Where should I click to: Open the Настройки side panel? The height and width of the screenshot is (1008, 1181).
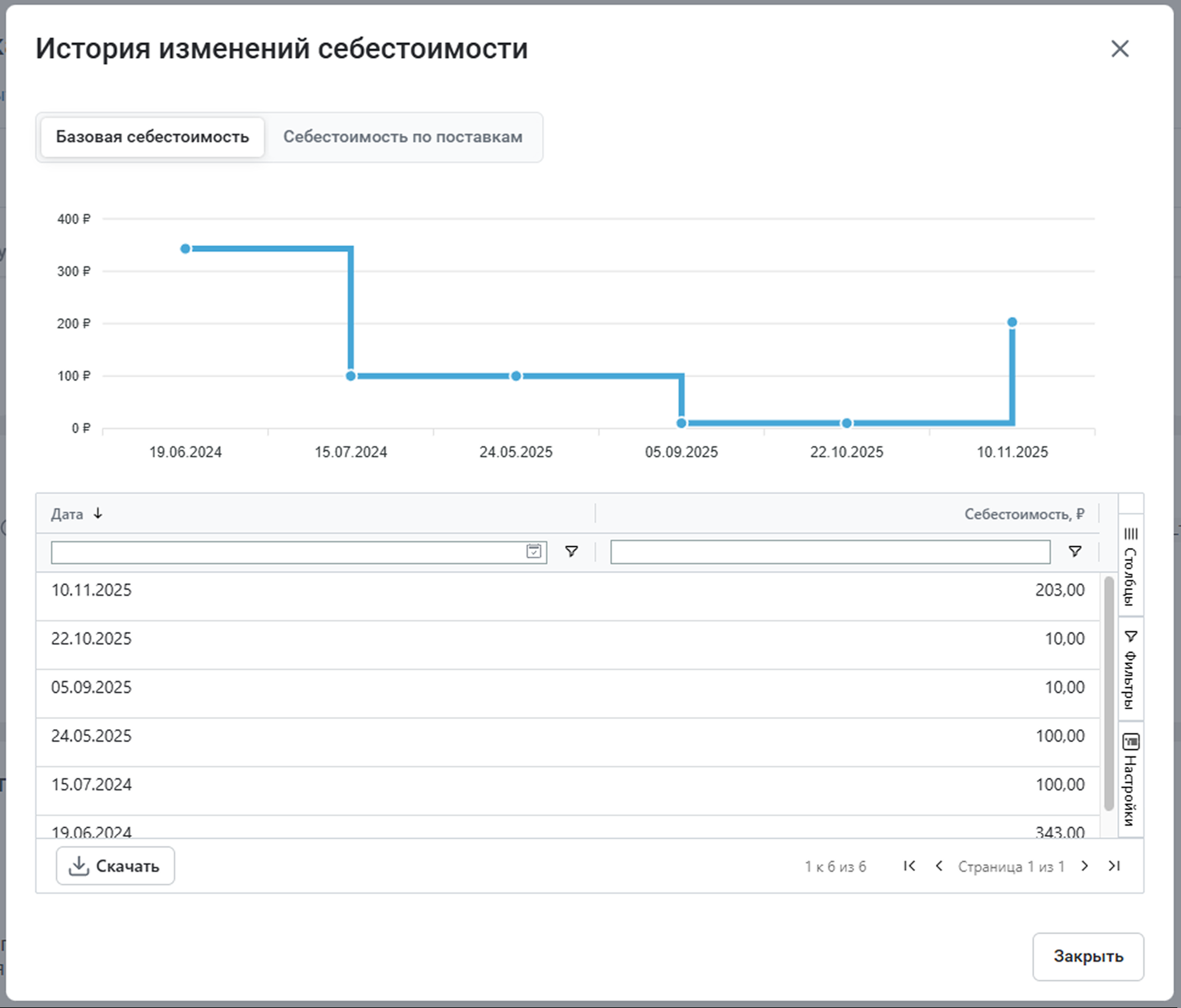(x=1131, y=779)
